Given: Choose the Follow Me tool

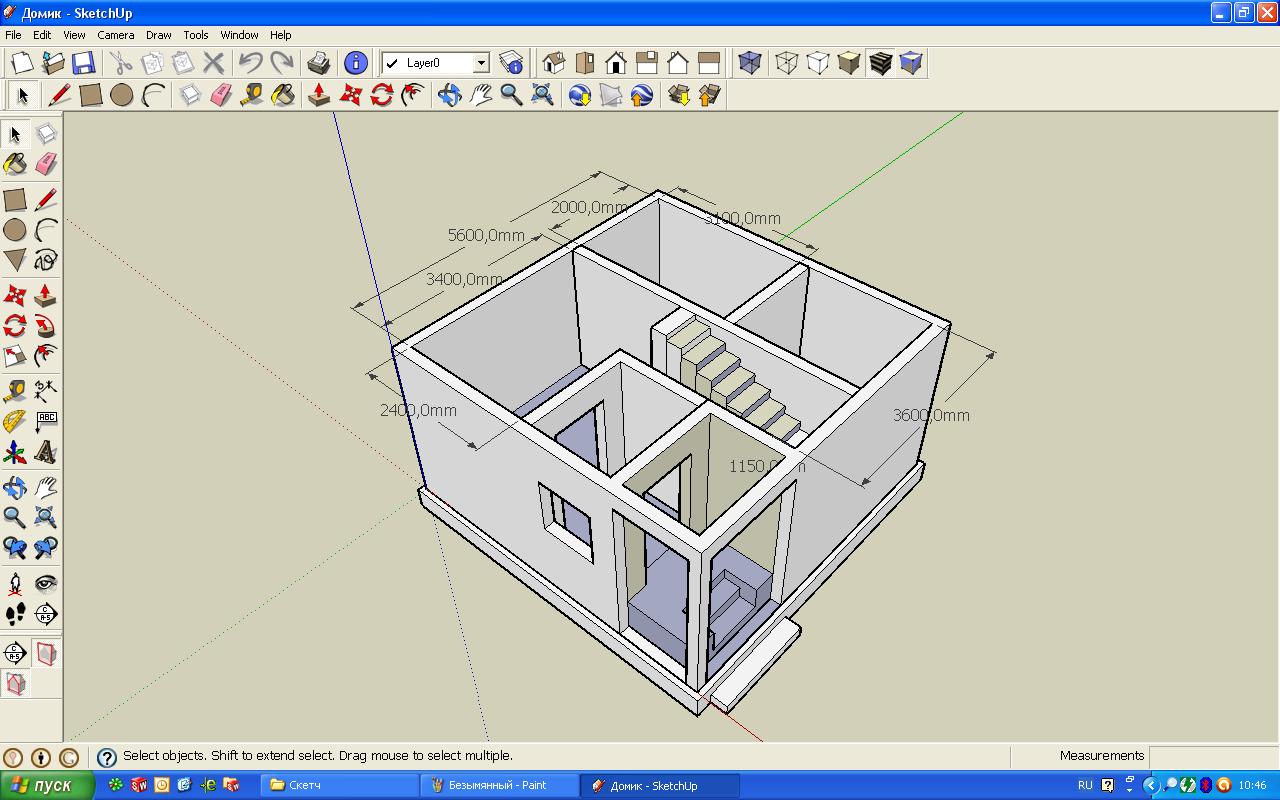Looking at the screenshot, I should (x=45, y=326).
